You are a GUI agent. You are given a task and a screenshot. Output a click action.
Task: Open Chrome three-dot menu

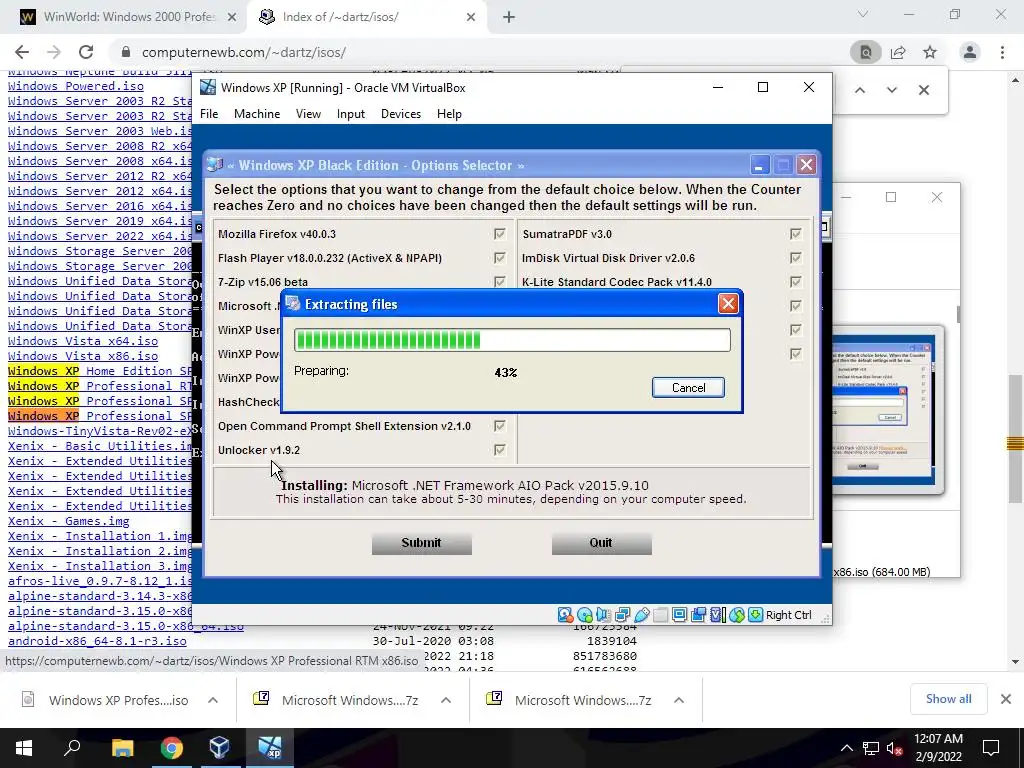1002,52
